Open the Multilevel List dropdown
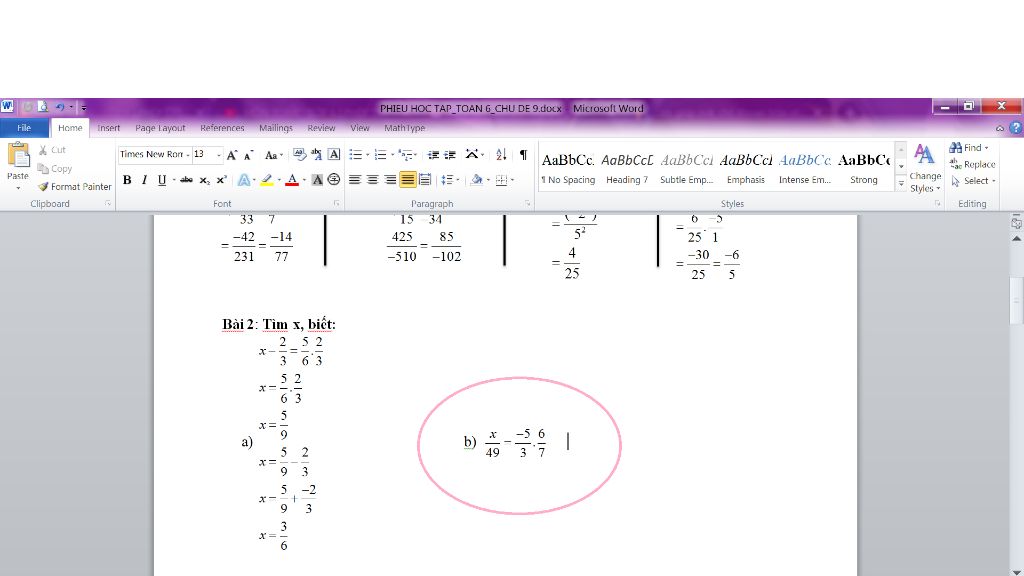Viewport: 1024px width, 576px height. 417,155
